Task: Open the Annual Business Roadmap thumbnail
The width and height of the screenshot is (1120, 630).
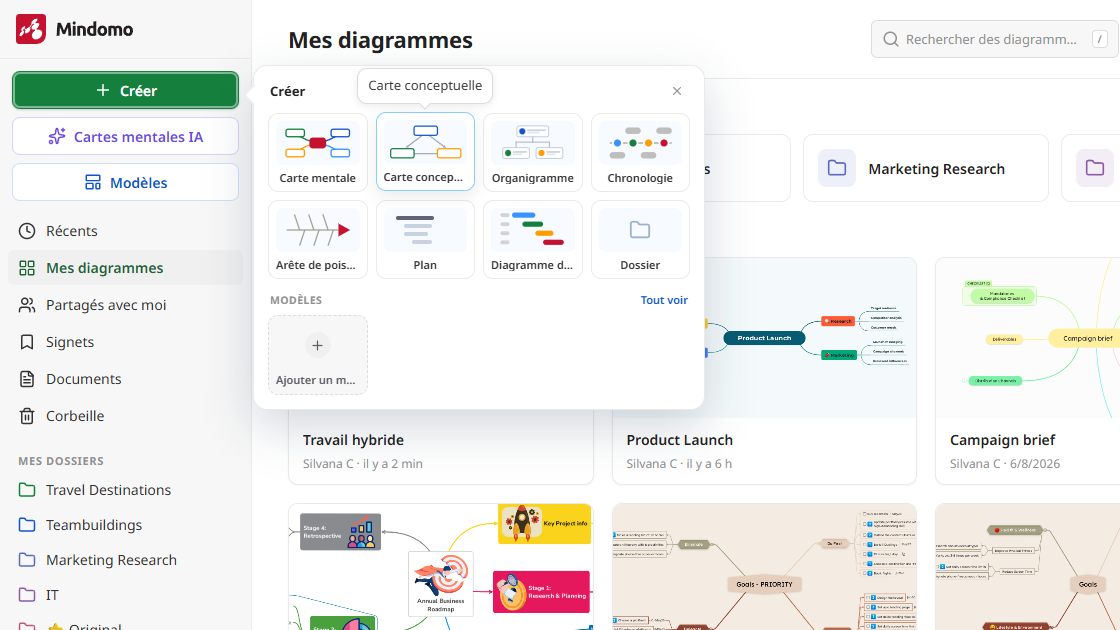Action: point(441,567)
